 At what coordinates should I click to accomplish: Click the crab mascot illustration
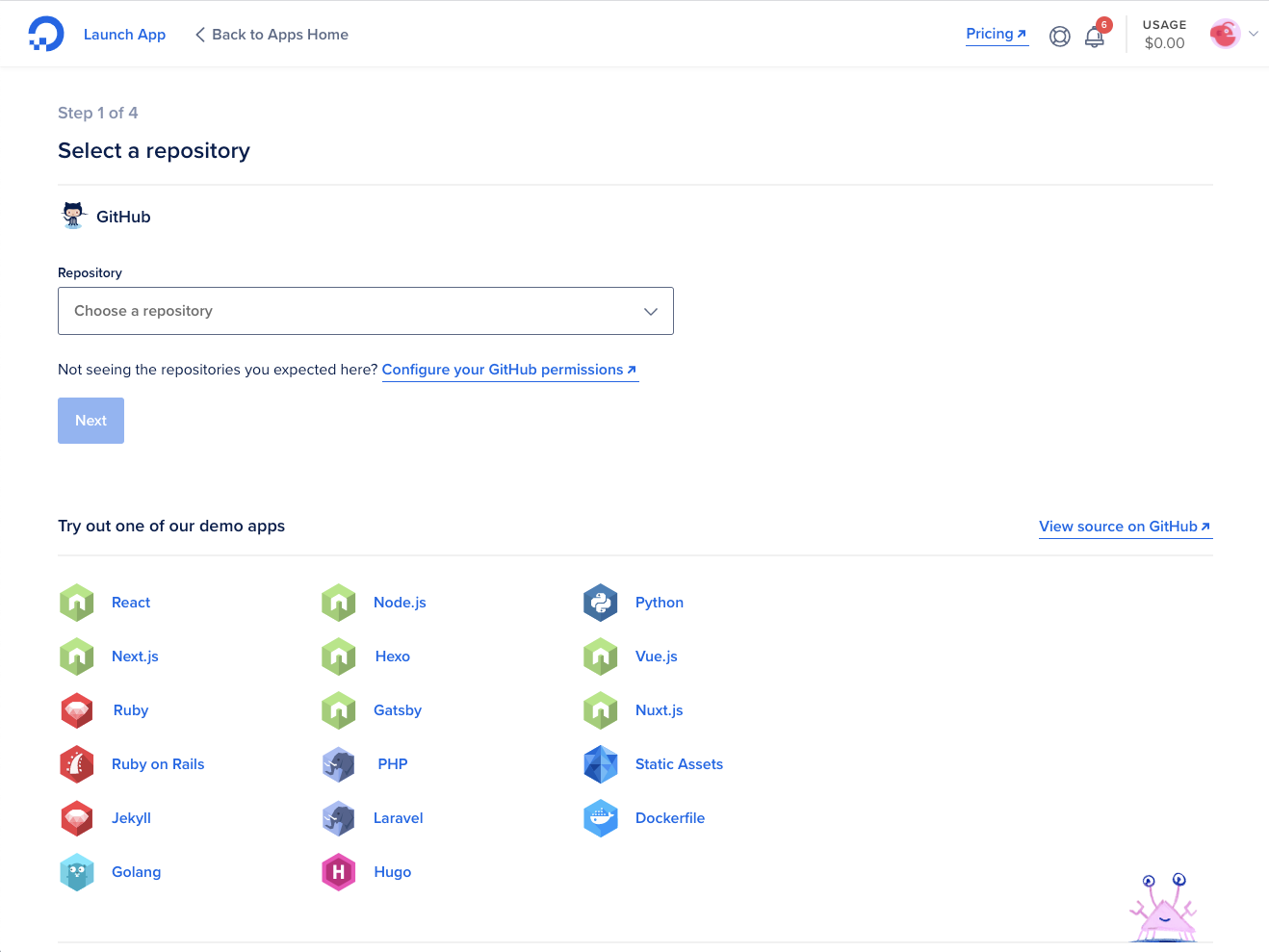1164,908
